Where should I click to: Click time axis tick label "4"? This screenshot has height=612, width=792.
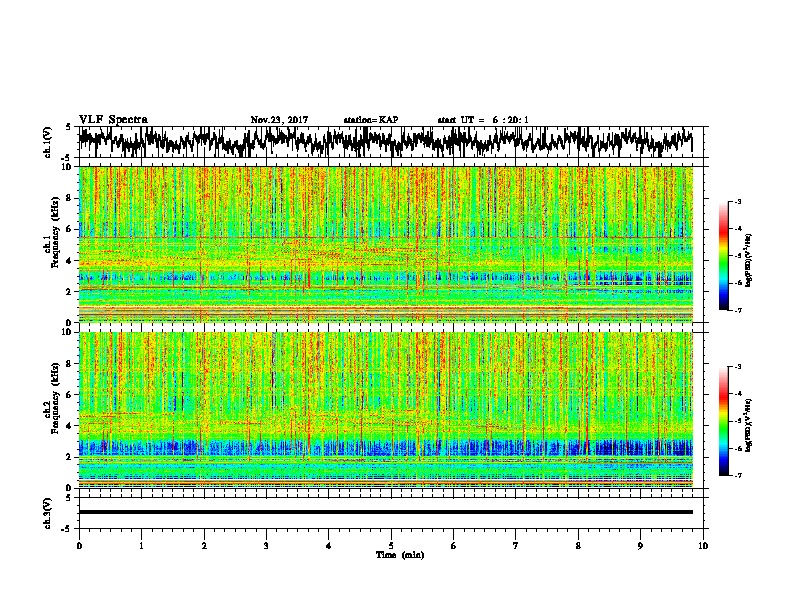(x=329, y=546)
